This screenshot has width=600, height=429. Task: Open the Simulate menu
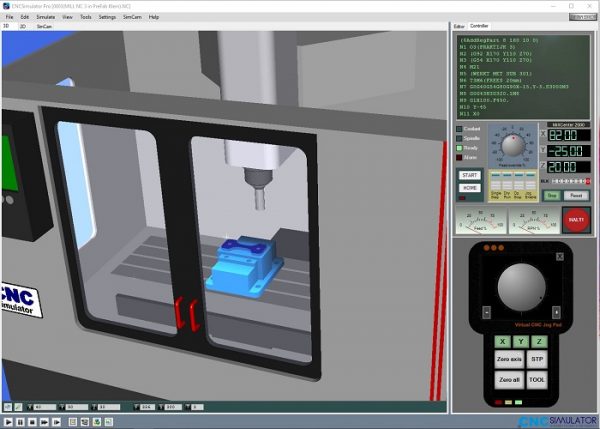click(x=46, y=17)
